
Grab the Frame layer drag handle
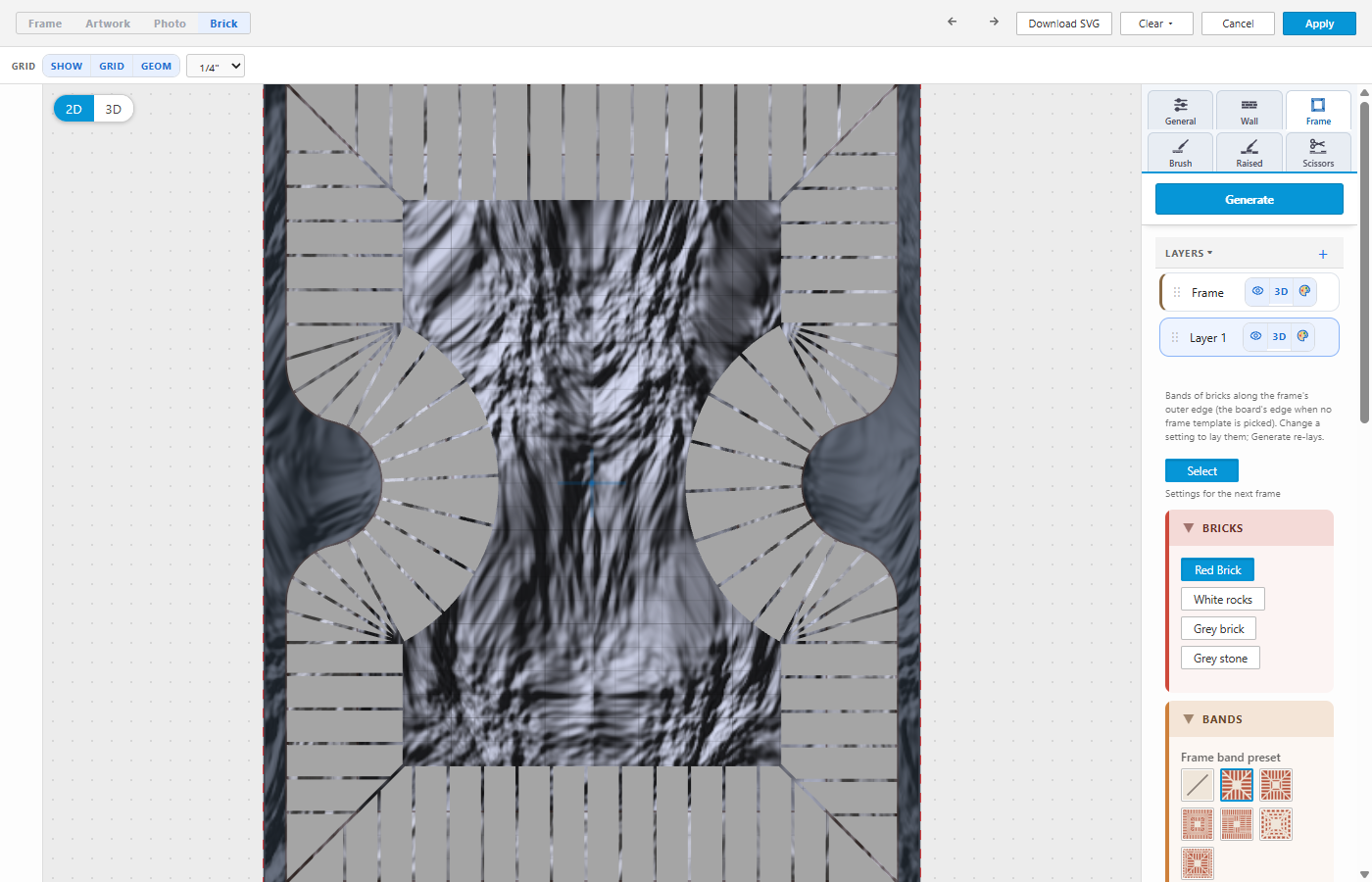coord(1177,292)
